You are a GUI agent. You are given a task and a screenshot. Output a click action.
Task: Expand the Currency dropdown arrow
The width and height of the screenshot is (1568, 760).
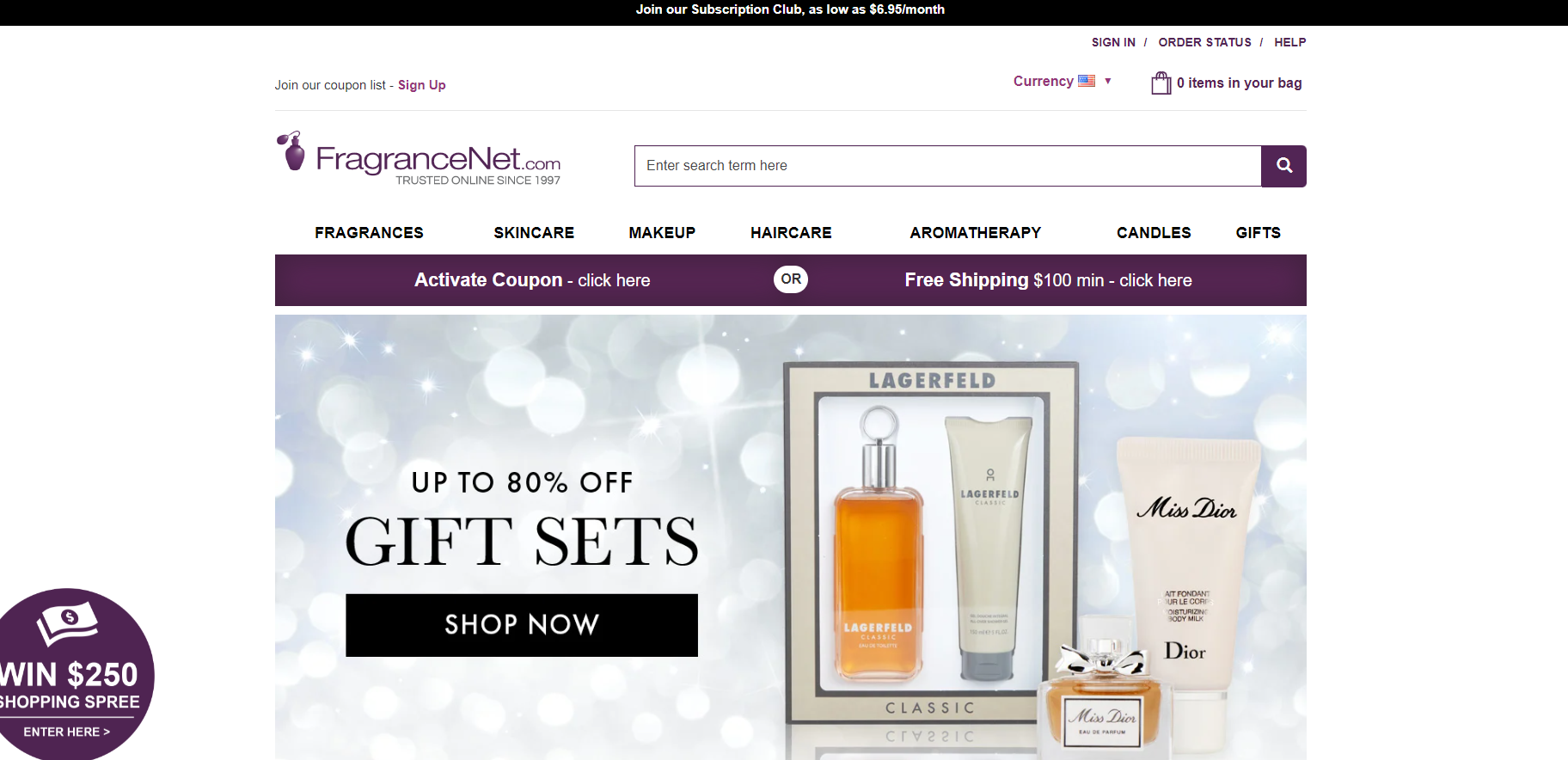pos(1108,81)
